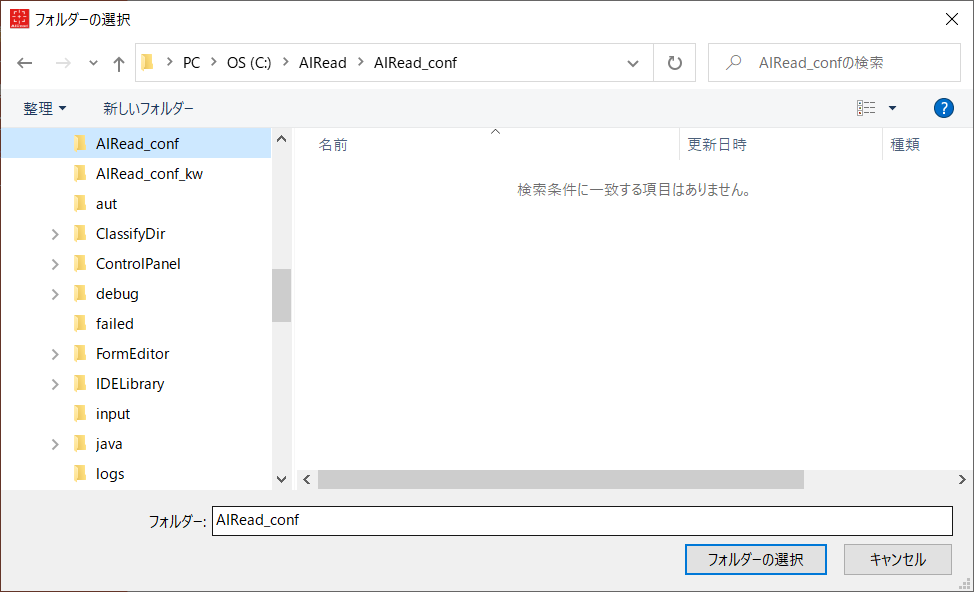Expand the ControlPanel tree node
Screen dimensions: 974x592
tap(55, 264)
